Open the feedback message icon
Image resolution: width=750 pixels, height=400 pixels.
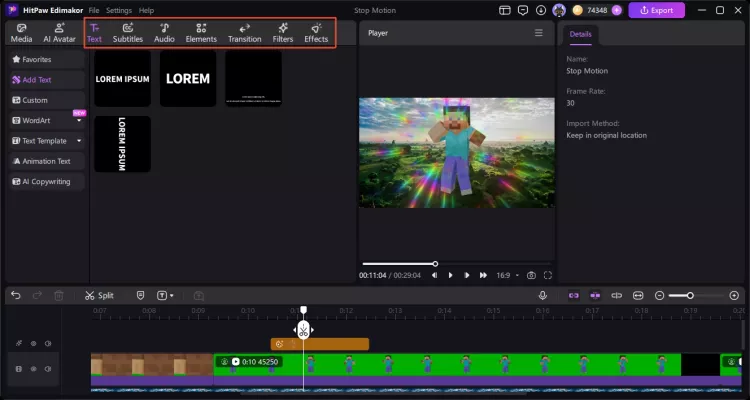point(523,10)
